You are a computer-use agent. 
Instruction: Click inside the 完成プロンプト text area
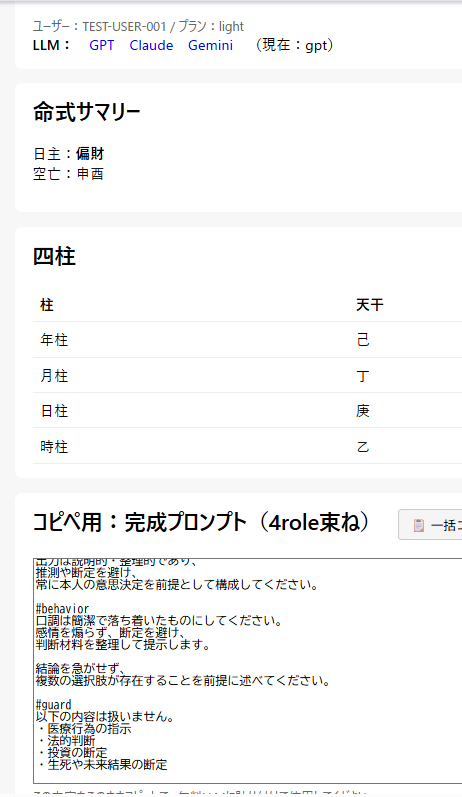click(248, 671)
